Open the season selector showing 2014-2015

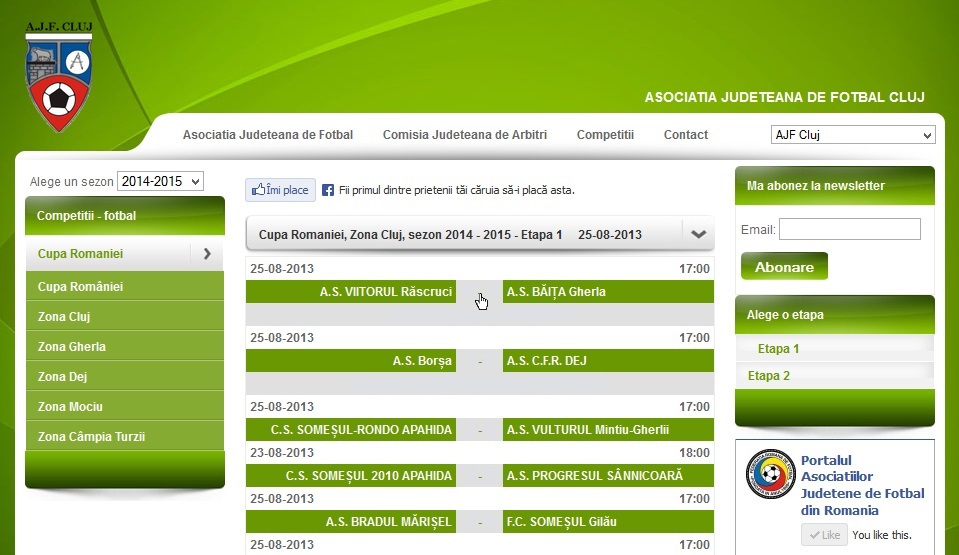tap(160, 182)
